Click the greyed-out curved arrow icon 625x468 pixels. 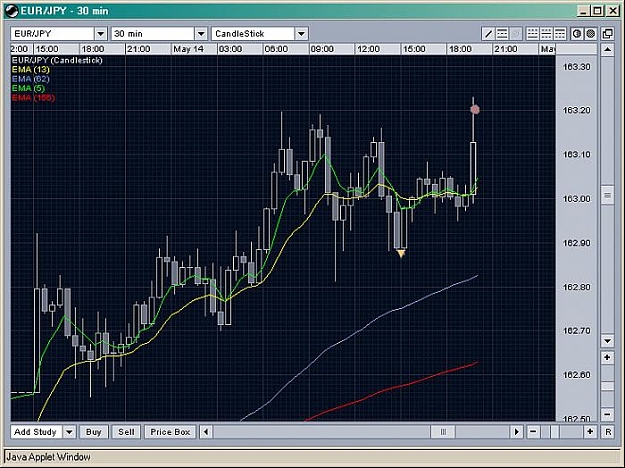[515, 34]
